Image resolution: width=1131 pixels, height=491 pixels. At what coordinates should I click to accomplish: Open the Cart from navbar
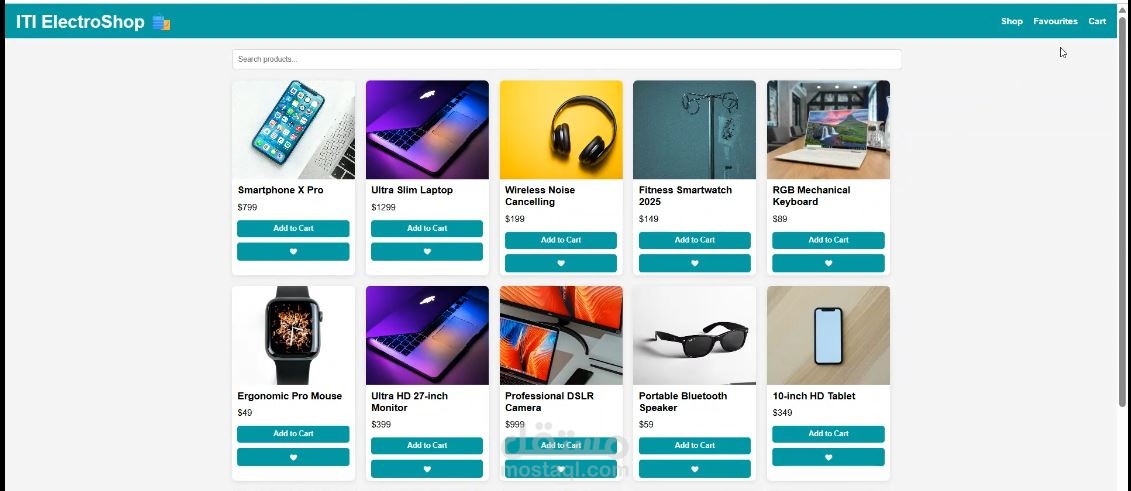click(1097, 22)
